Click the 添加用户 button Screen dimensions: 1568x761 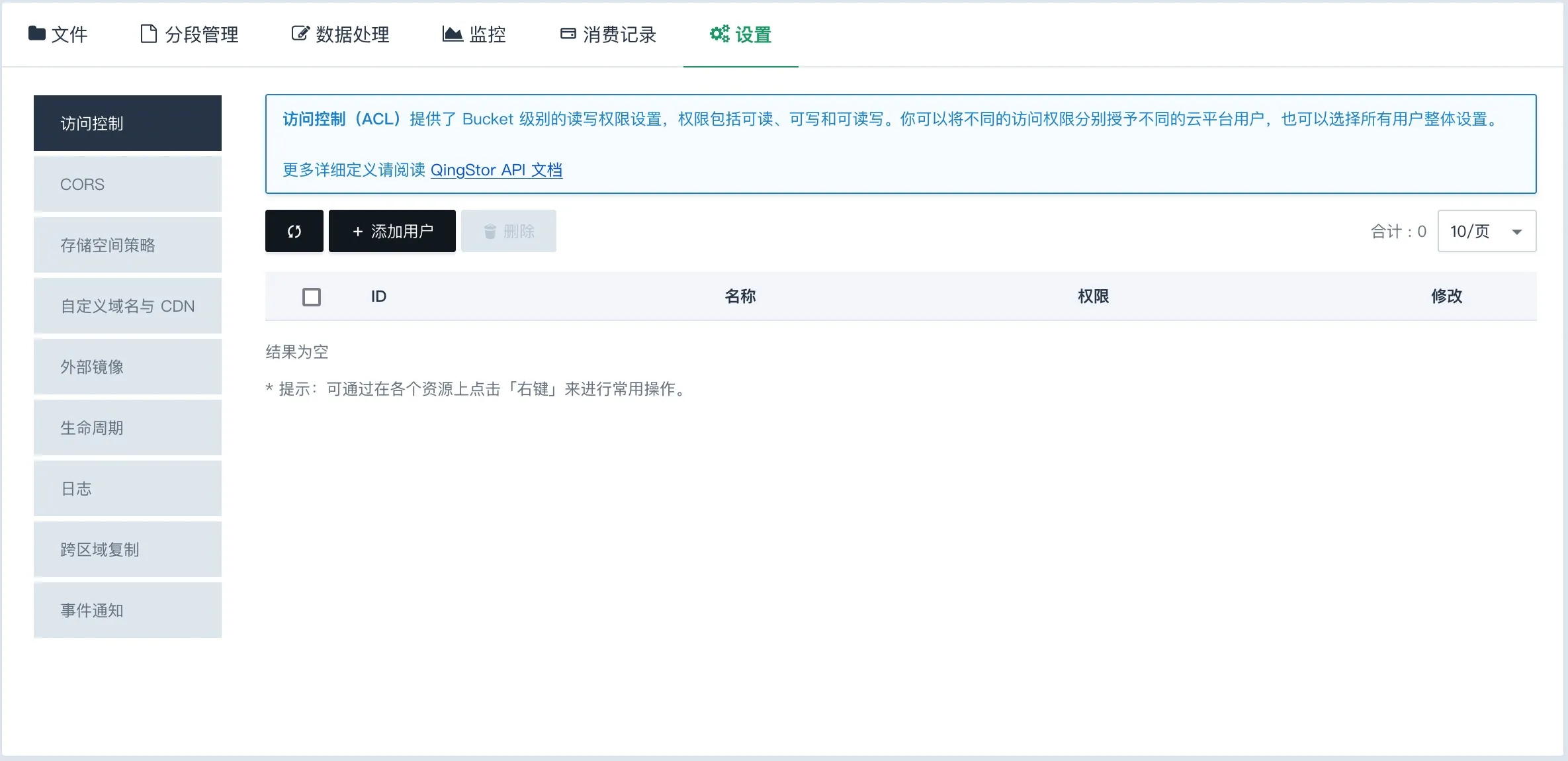[x=392, y=232]
